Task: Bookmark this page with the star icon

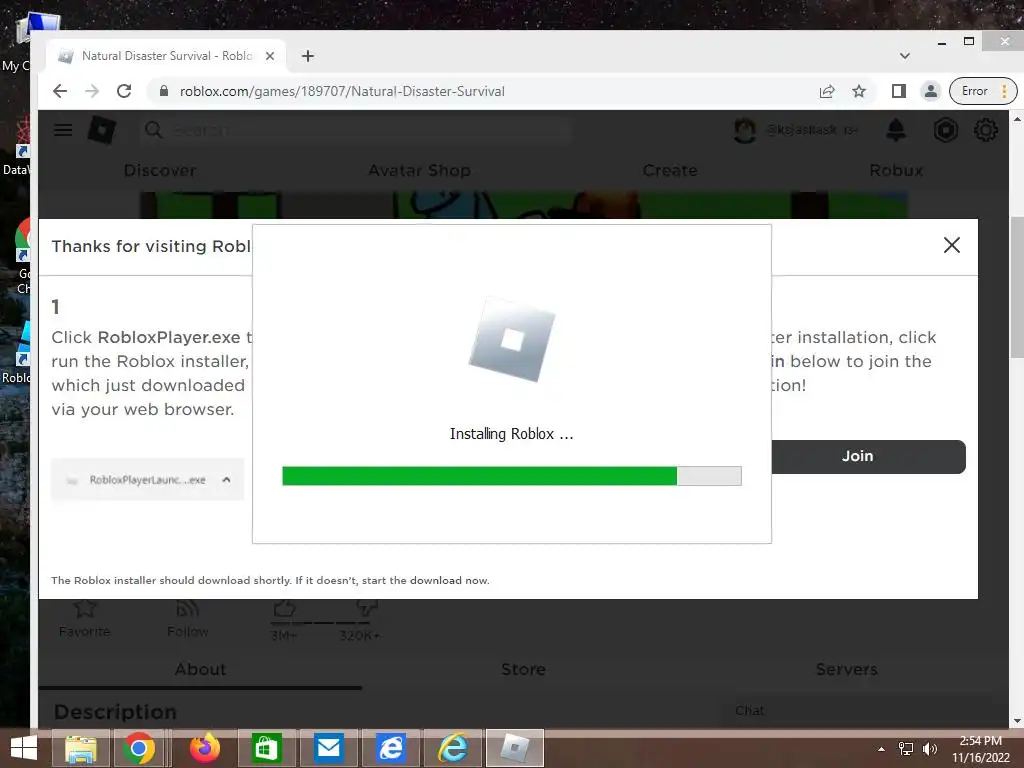Action: pos(859,91)
